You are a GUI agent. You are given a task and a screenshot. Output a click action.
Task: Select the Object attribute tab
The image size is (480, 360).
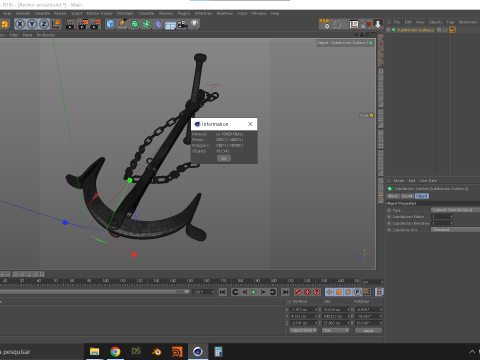pyautogui.click(x=422, y=196)
